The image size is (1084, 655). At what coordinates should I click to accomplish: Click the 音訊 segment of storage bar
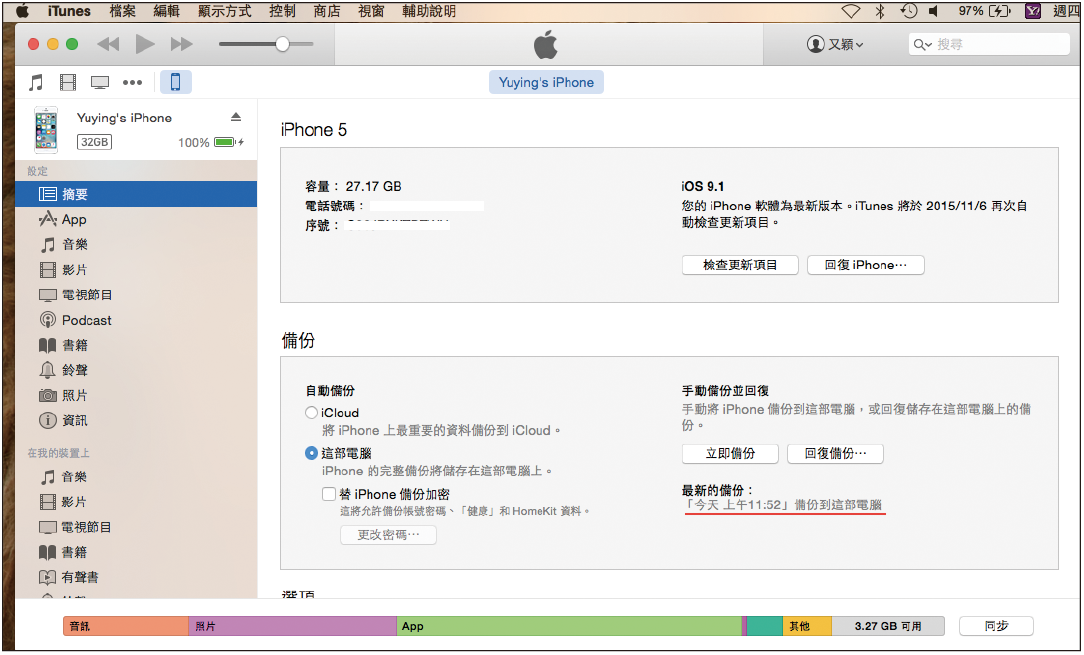(x=126, y=626)
